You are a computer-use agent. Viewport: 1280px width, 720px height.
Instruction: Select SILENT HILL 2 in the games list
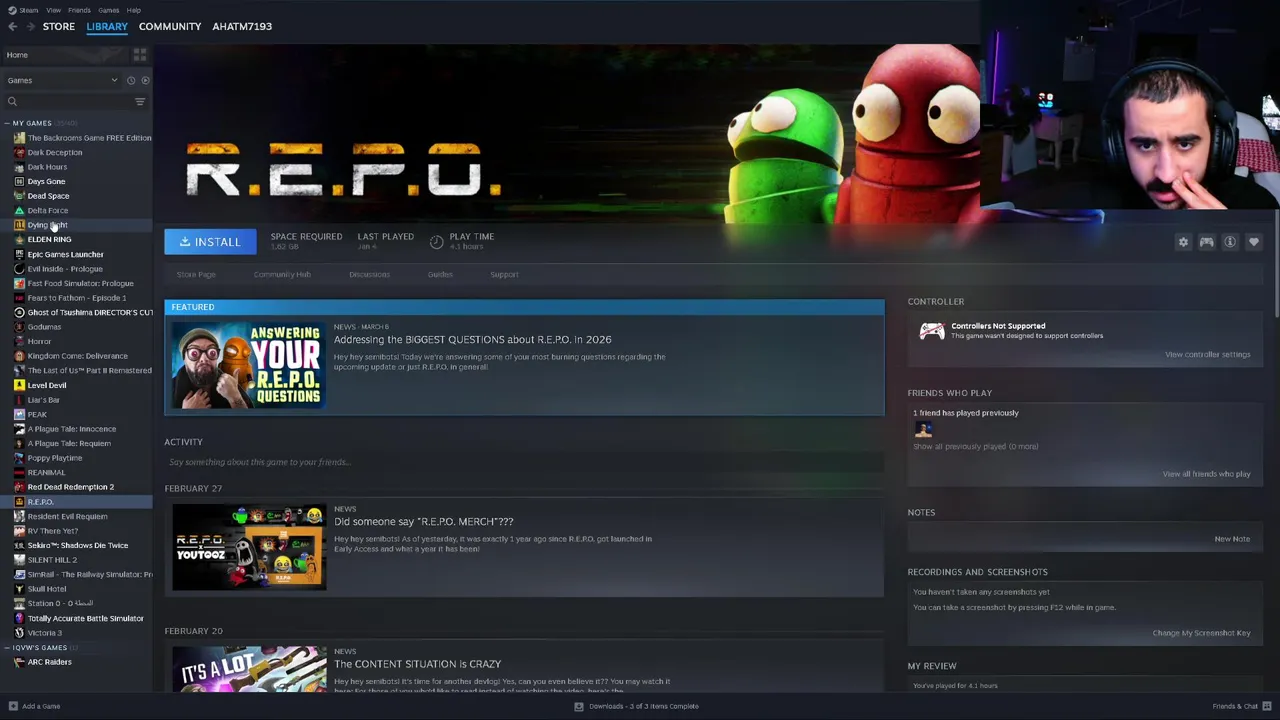pyautogui.click(x=76, y=560)
